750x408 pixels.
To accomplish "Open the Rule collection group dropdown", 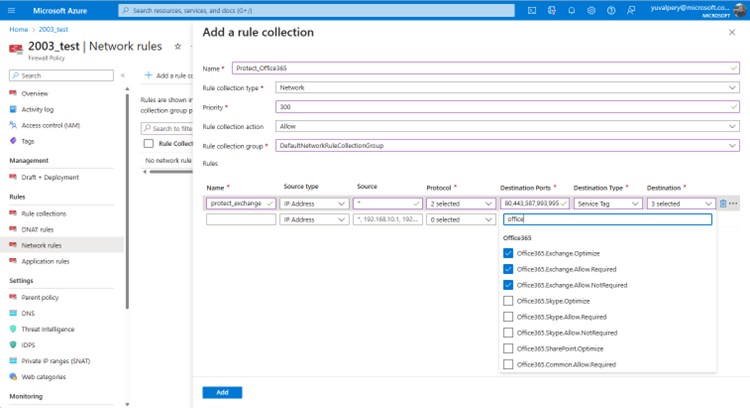I will pos(507,146).
